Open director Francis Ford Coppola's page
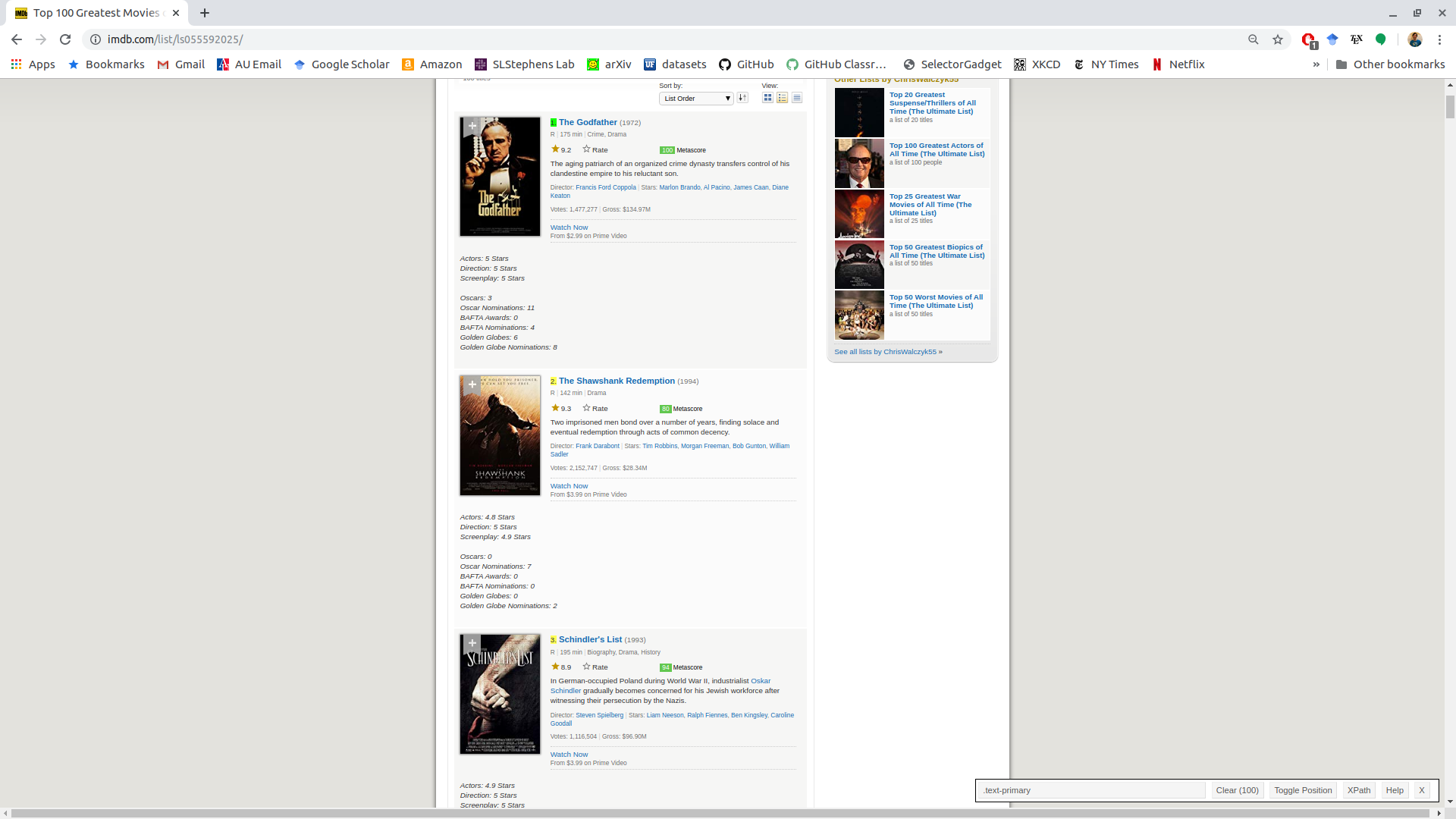 pos(605,187)
